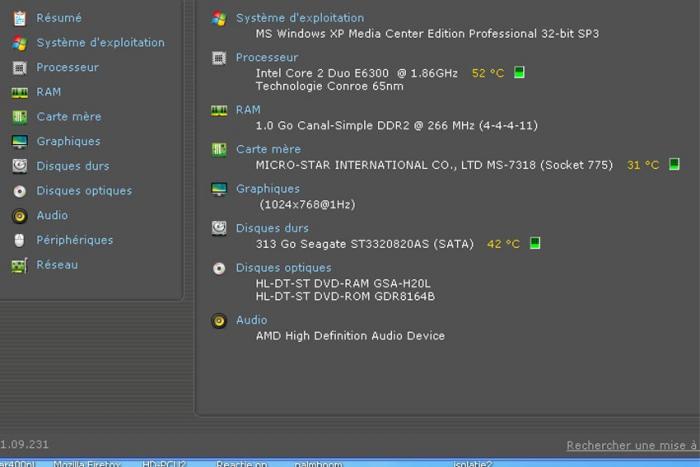
Task: Open Disques optiques in the sidebar
Action: 84,191
